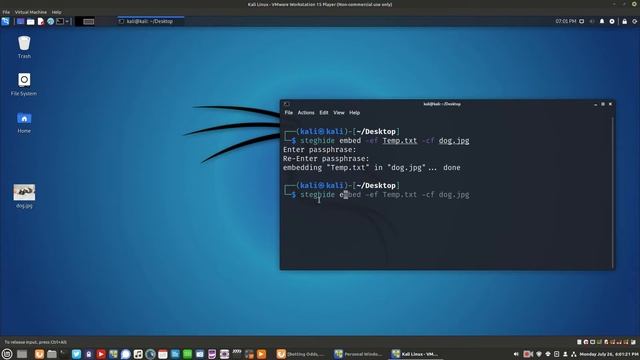Open the green spreadsheet taskbar icon
640x360 pixels.
coord(187,354)
